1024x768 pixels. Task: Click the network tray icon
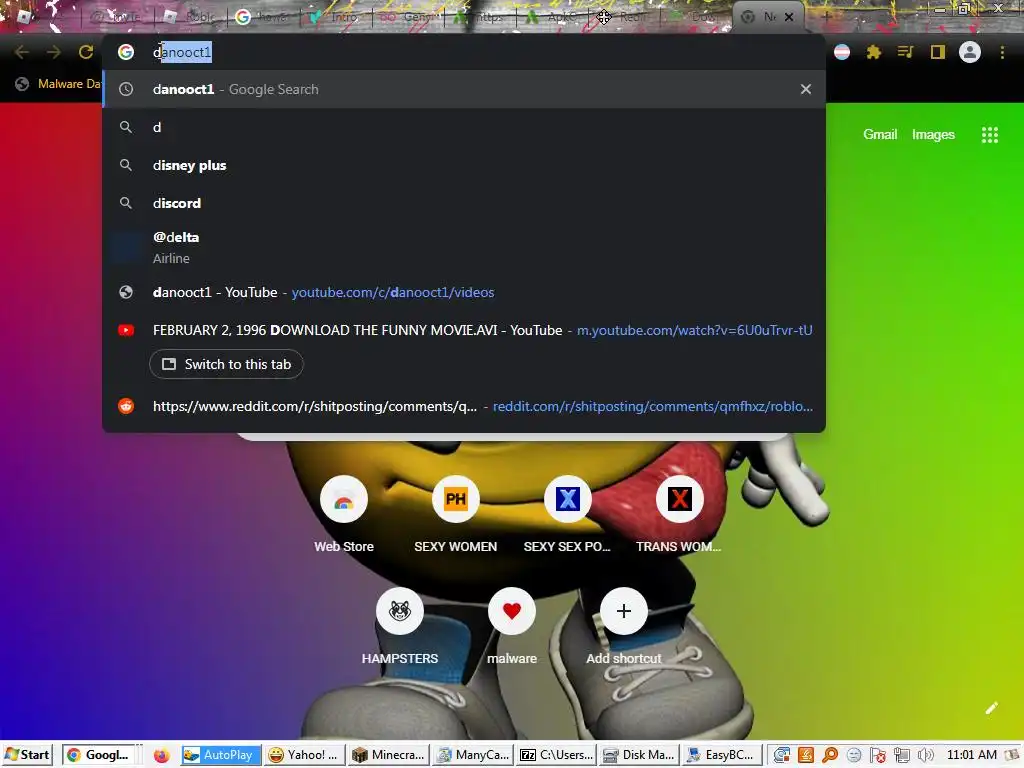(901, 756)
